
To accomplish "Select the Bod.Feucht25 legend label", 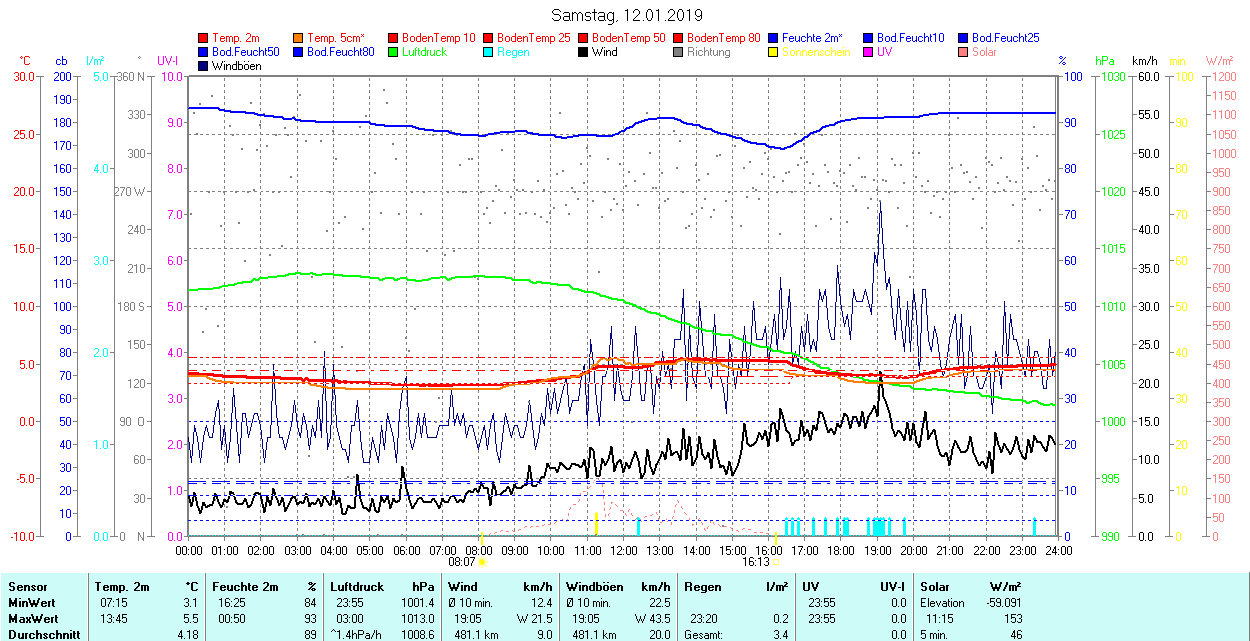I will tap(1005, 38).
